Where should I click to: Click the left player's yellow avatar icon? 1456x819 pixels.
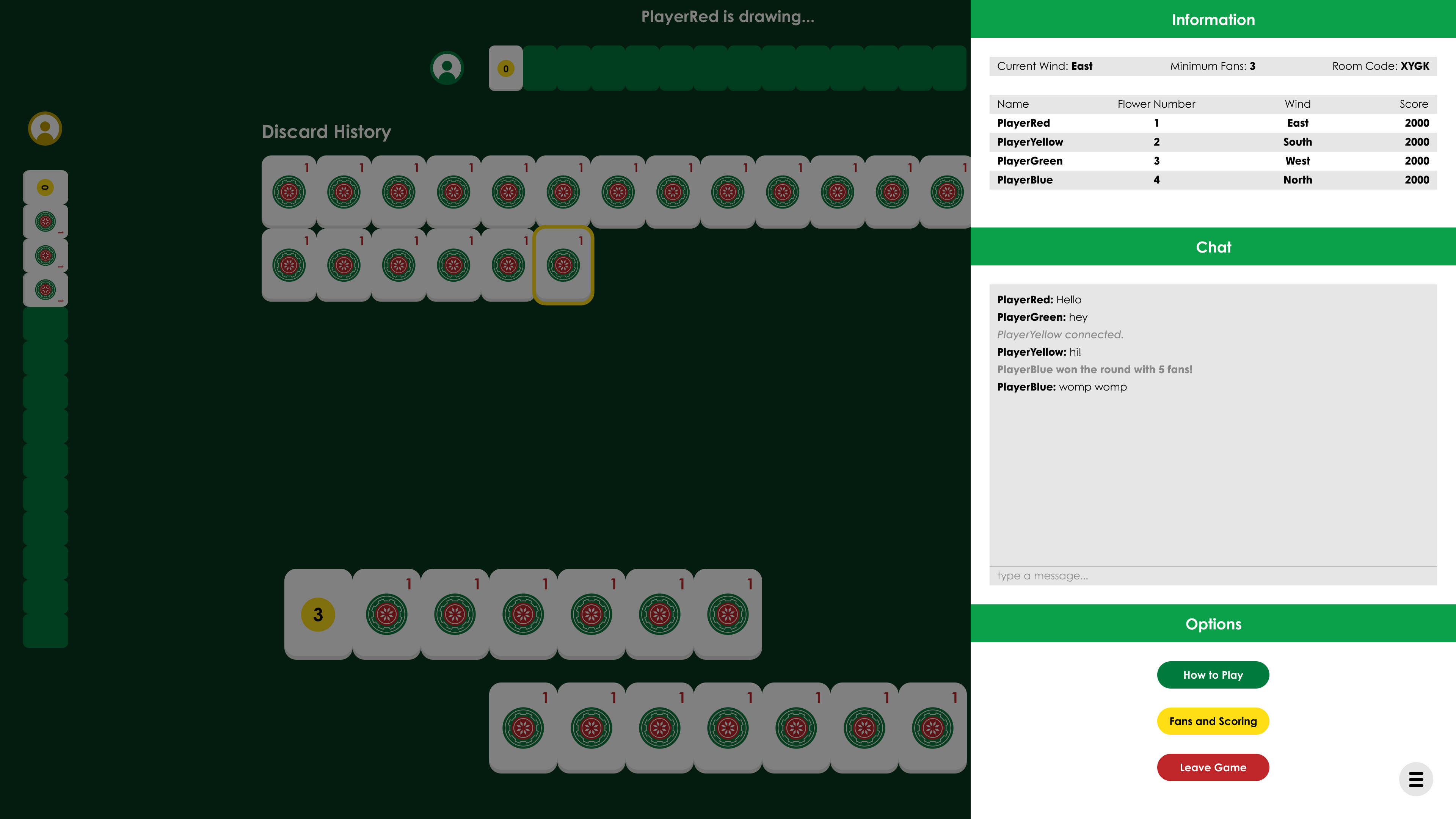point(45,129)
